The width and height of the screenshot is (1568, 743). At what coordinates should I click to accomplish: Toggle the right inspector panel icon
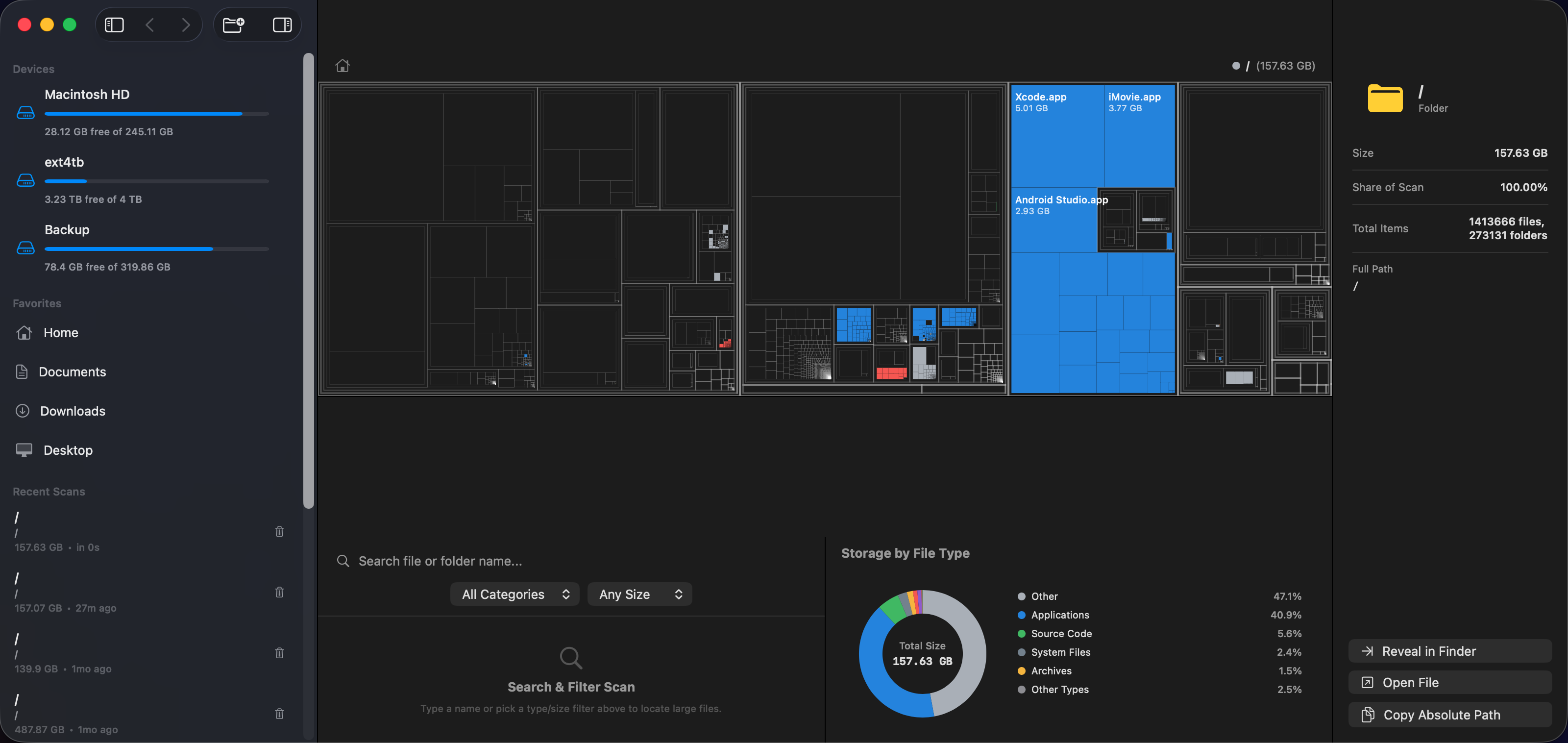[x=282, y=25]
